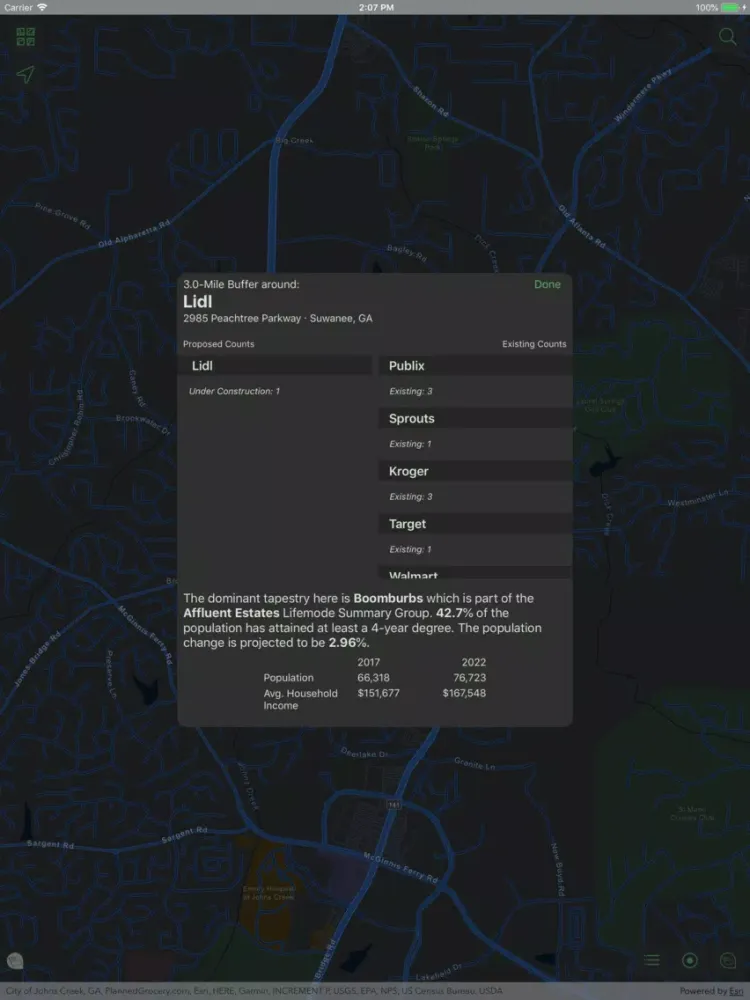Tap 'Under Construction: 1' text

pyautogui.click(x=234, y=391)
